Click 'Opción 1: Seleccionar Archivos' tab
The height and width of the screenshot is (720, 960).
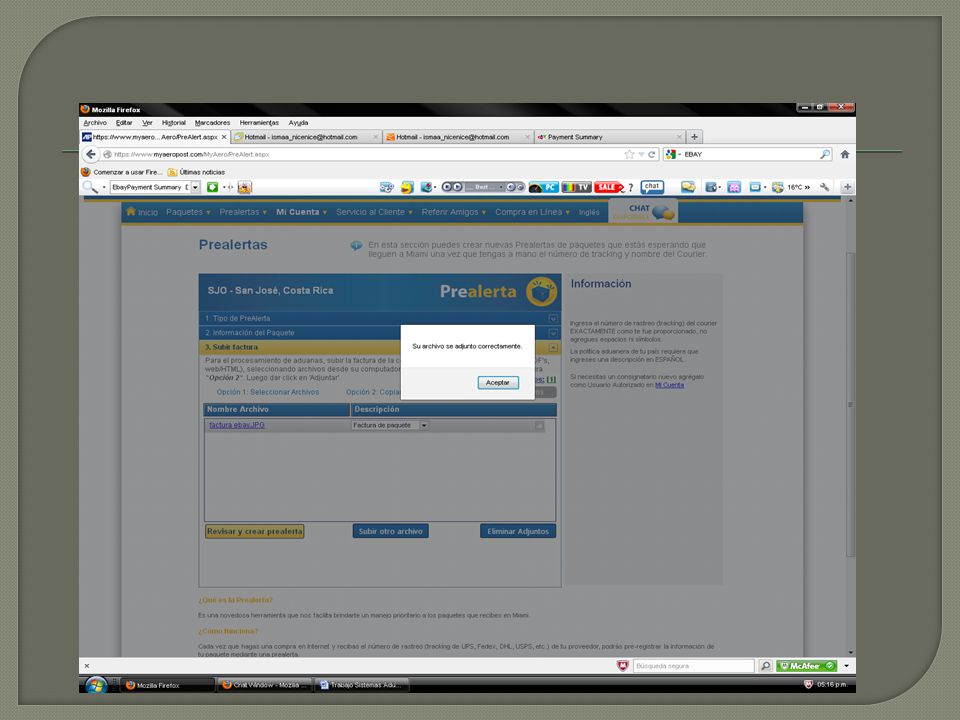click(x=268, y=392)
